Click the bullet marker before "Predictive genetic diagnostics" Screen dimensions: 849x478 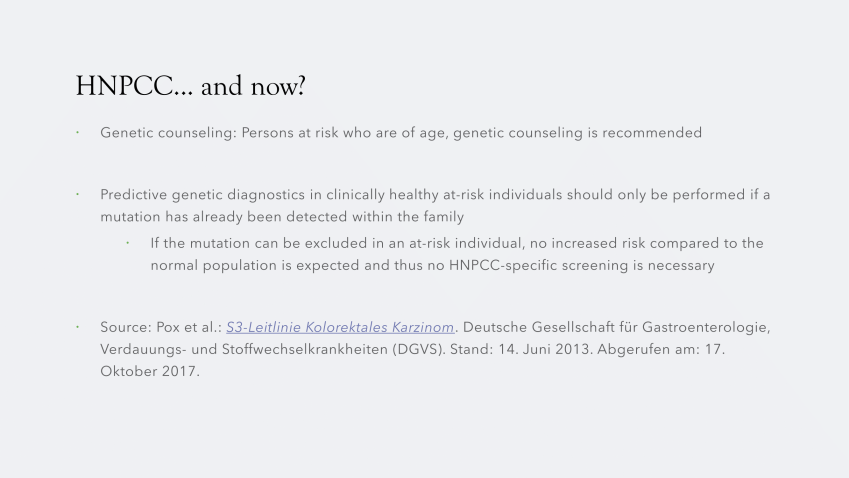tap(79, 195)
